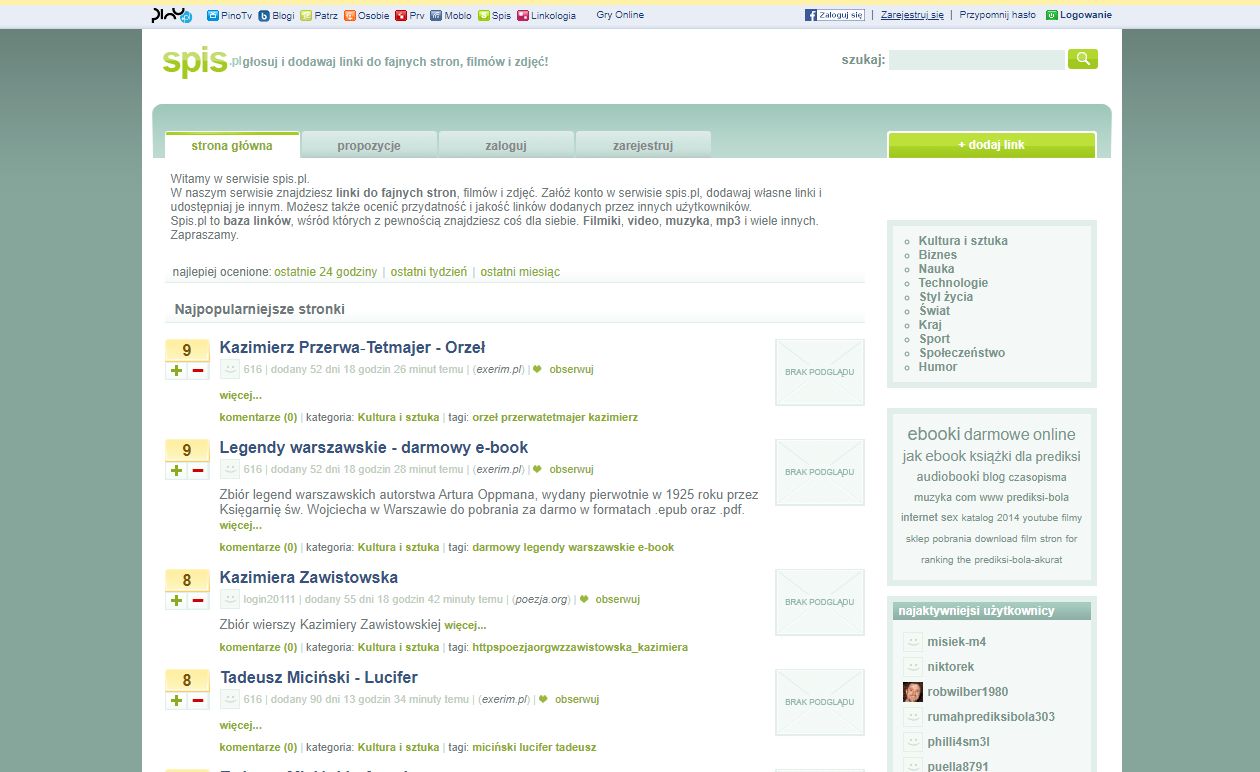Open Moblo in the top bar
The image size is (1260, 772).
pos(450,16)
